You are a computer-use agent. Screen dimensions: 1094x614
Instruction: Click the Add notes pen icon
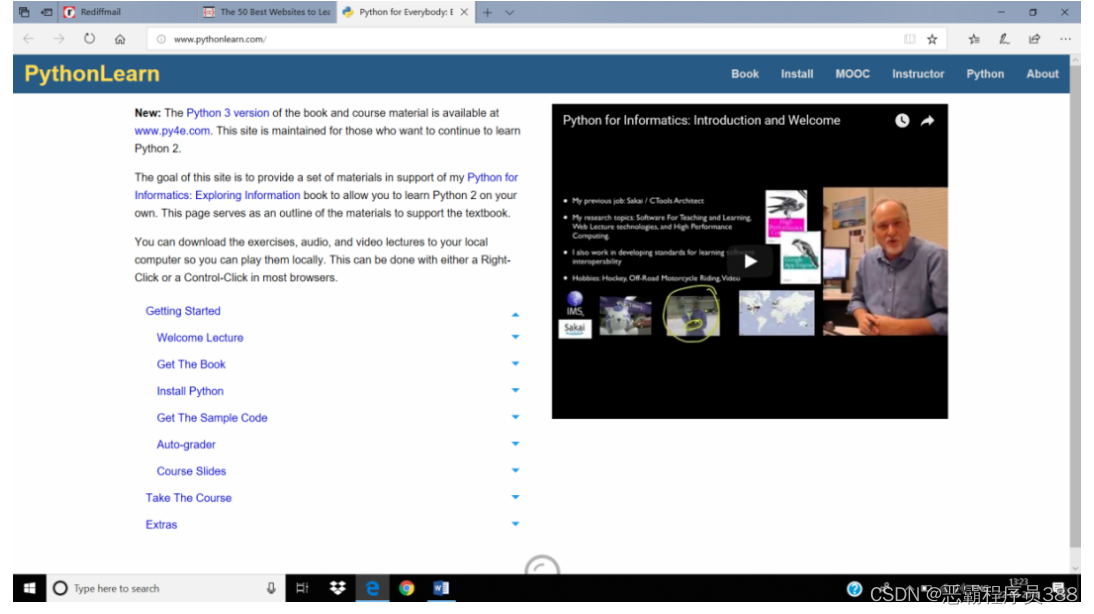coord(1004,39)
